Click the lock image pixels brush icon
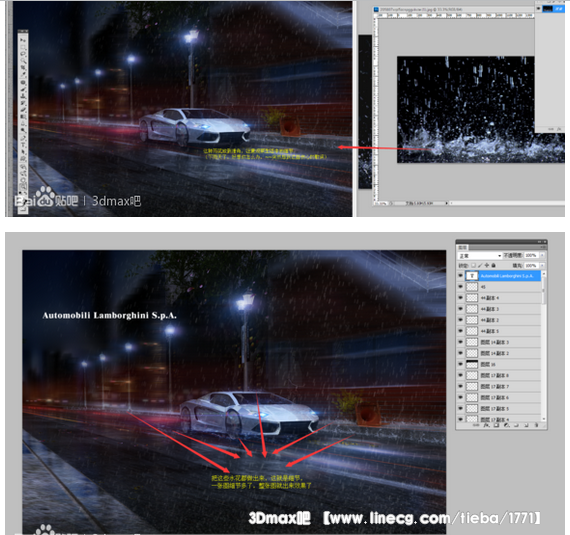The height and width of the screenshot is (535, 570). point(480,265)
